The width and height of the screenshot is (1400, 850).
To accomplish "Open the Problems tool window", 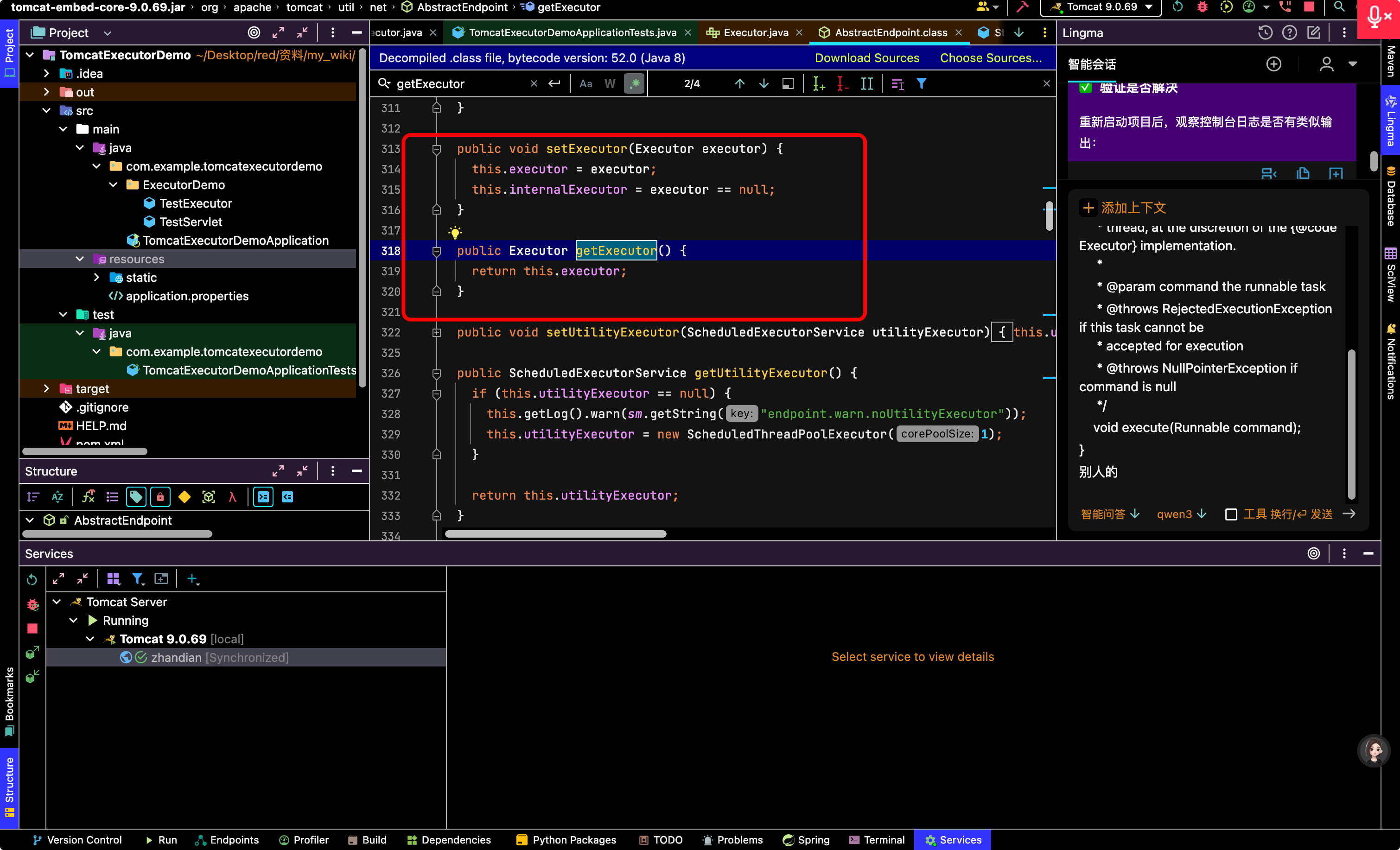I will (732, 841).
